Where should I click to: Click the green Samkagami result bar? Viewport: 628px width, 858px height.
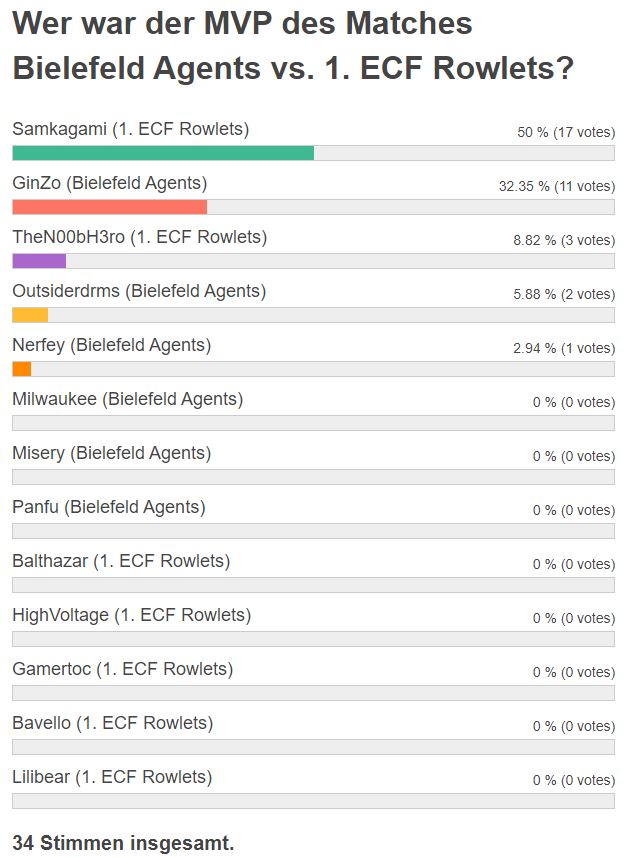[163, 153]
